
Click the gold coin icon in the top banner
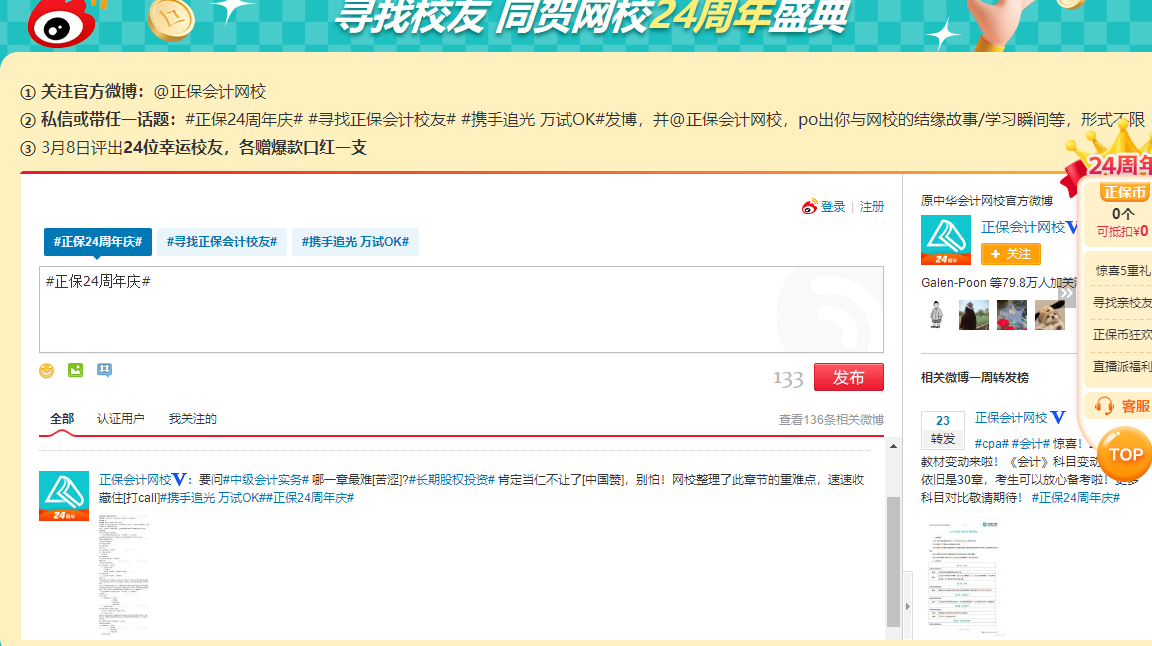click(172, 18)
